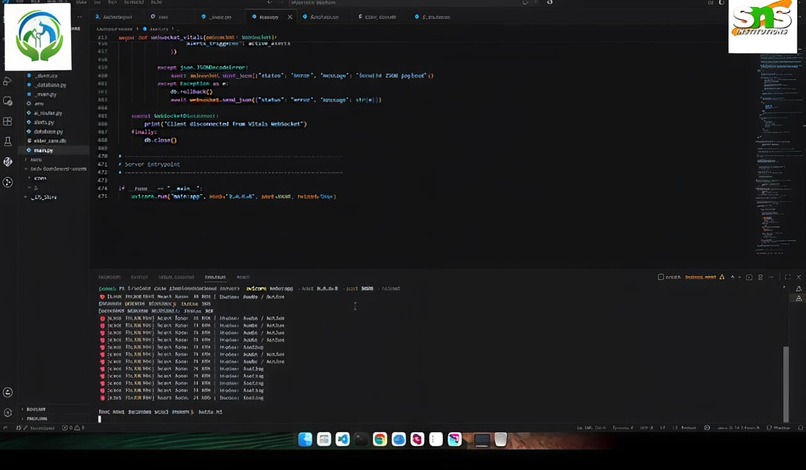Switch to the Debug Console tab
The image size is (806, 470).
[176, 277]
